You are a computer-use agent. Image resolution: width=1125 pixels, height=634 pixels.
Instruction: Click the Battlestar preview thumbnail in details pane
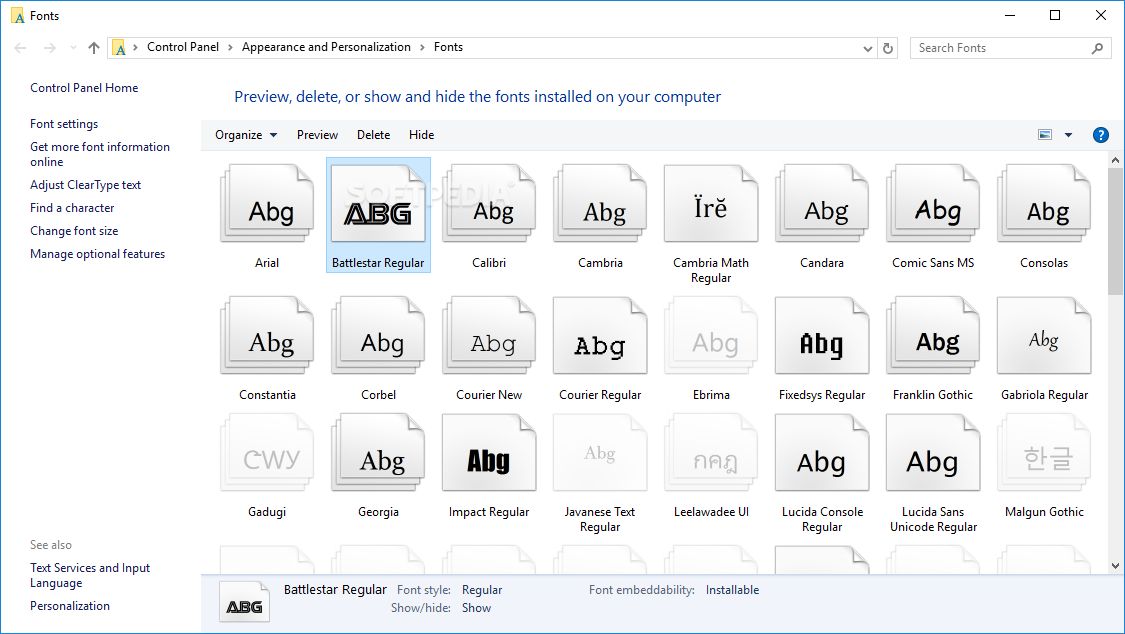point(244,601)
